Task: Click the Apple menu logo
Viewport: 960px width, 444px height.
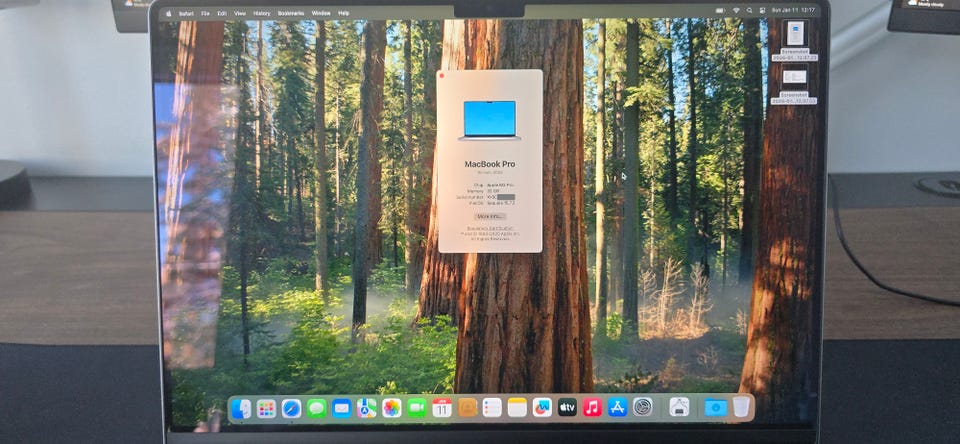Action: click(x=167, y=13)
